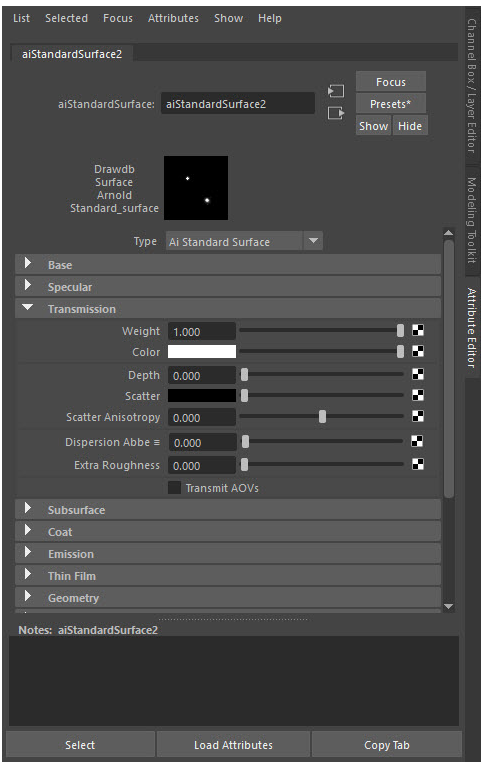Viewport: 486px width, 764px height.
Task: Click the Select button at bottom
Action: click(x=80, y=745)
